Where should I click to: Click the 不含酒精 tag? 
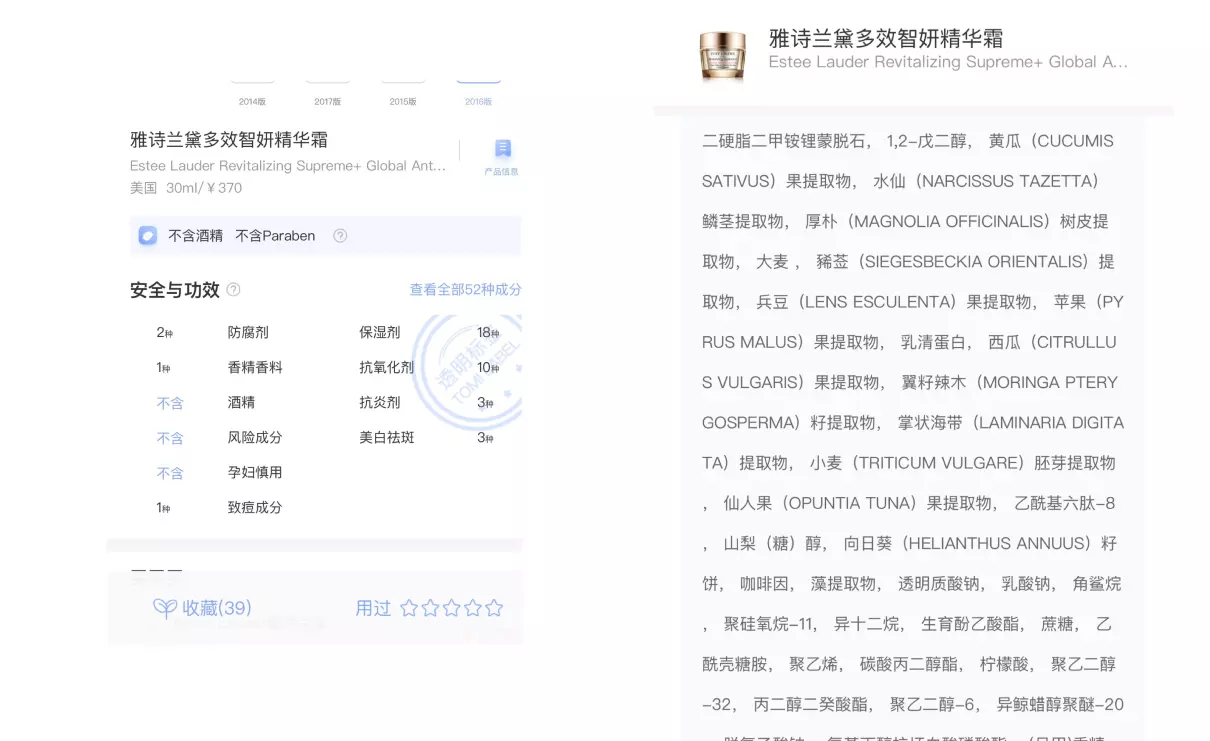point(195,236)
